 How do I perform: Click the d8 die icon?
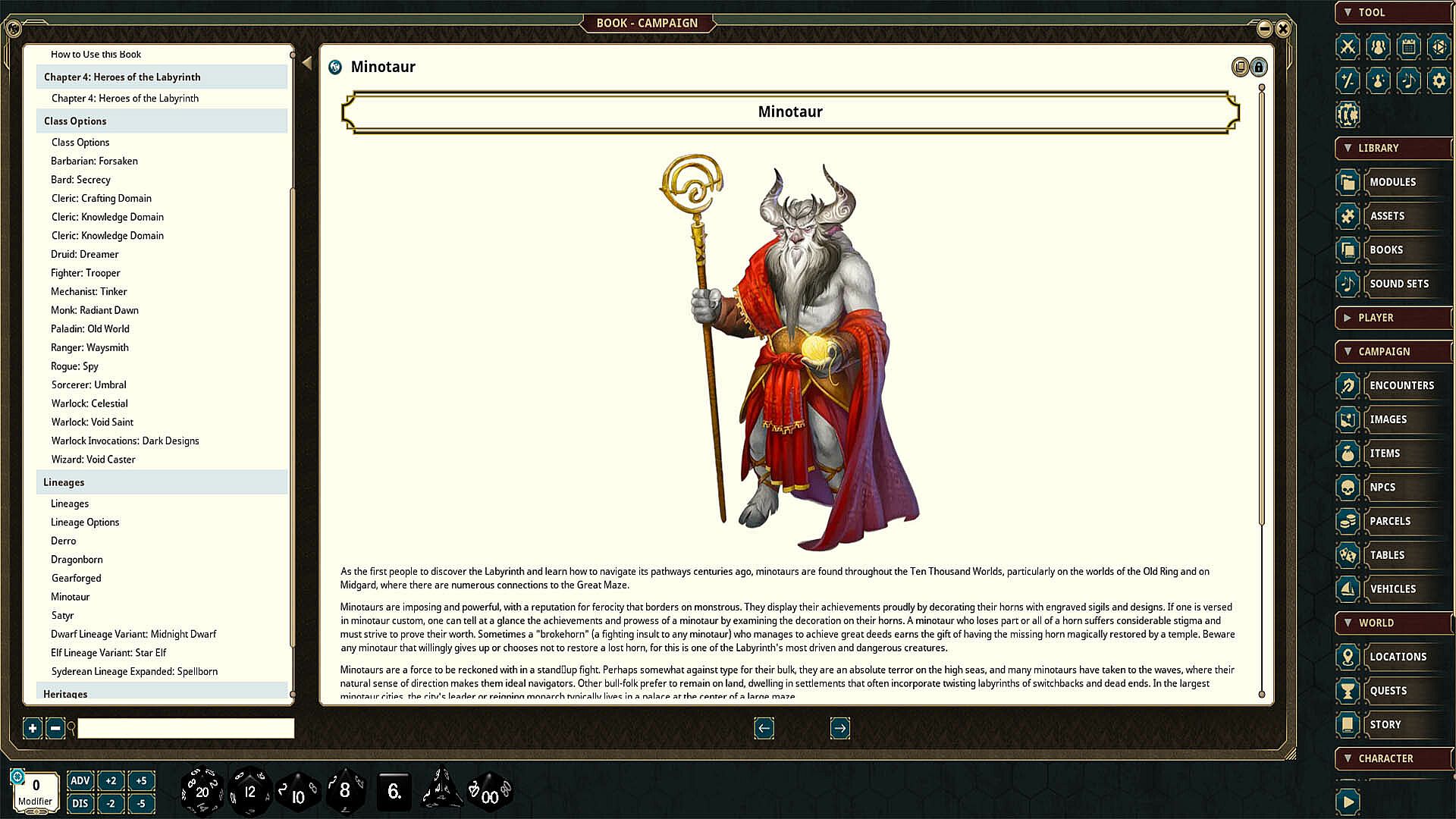[x=345, y=791]
